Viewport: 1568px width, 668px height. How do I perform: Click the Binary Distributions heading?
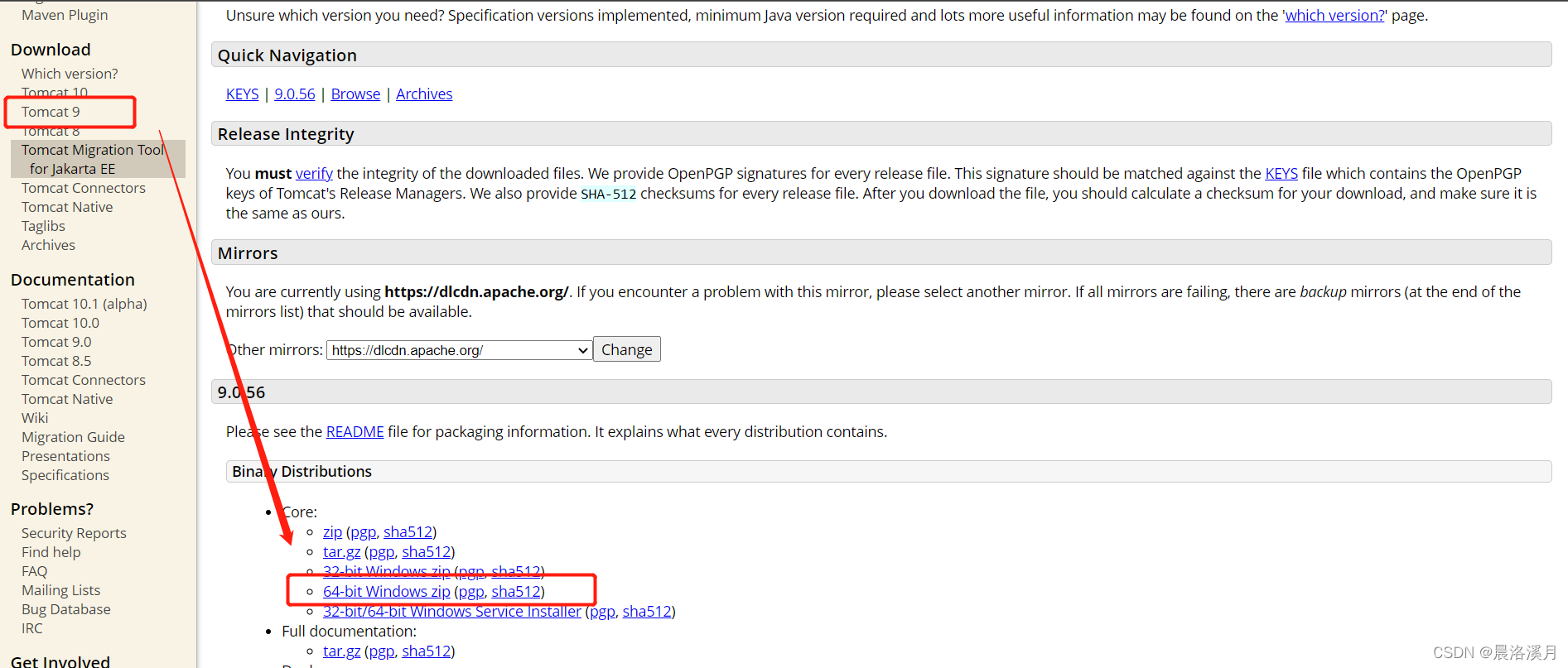coord(302,472)
